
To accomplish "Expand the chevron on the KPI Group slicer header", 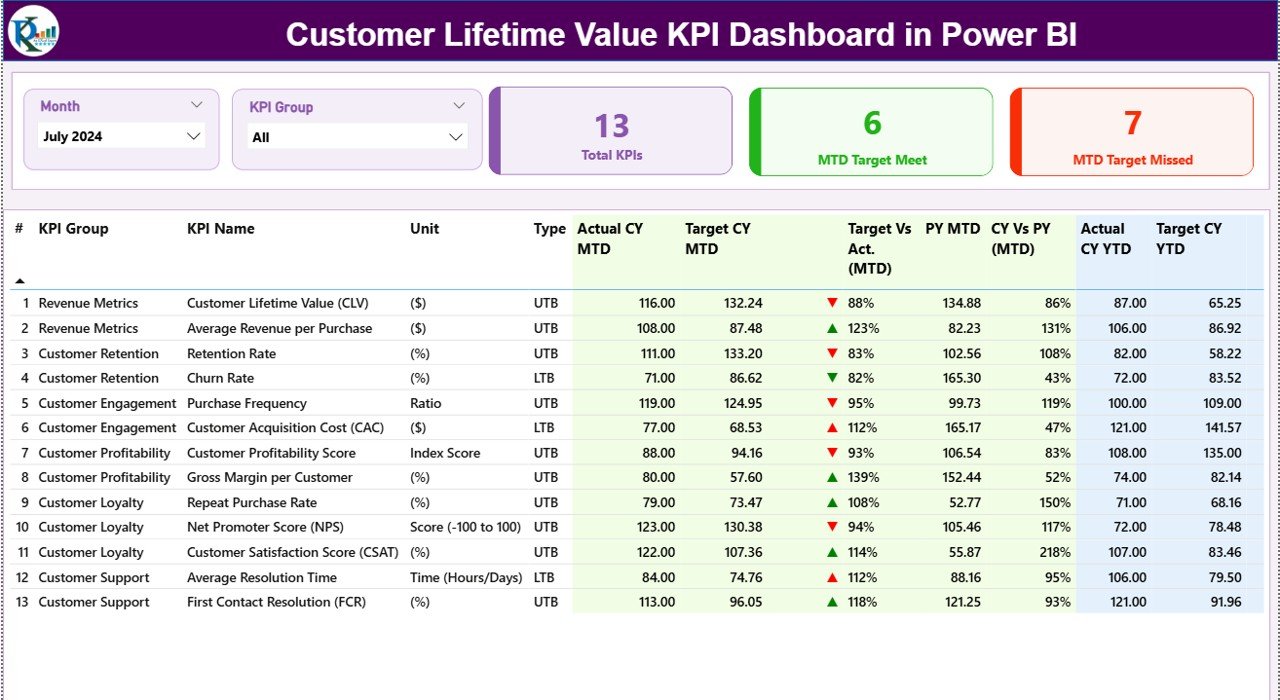I will [x=459, y=105].
